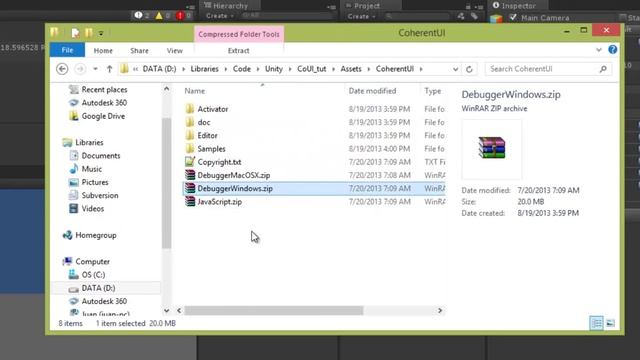
Task: Open Google Drive in navigation pane
Action: tap(103, 116)
